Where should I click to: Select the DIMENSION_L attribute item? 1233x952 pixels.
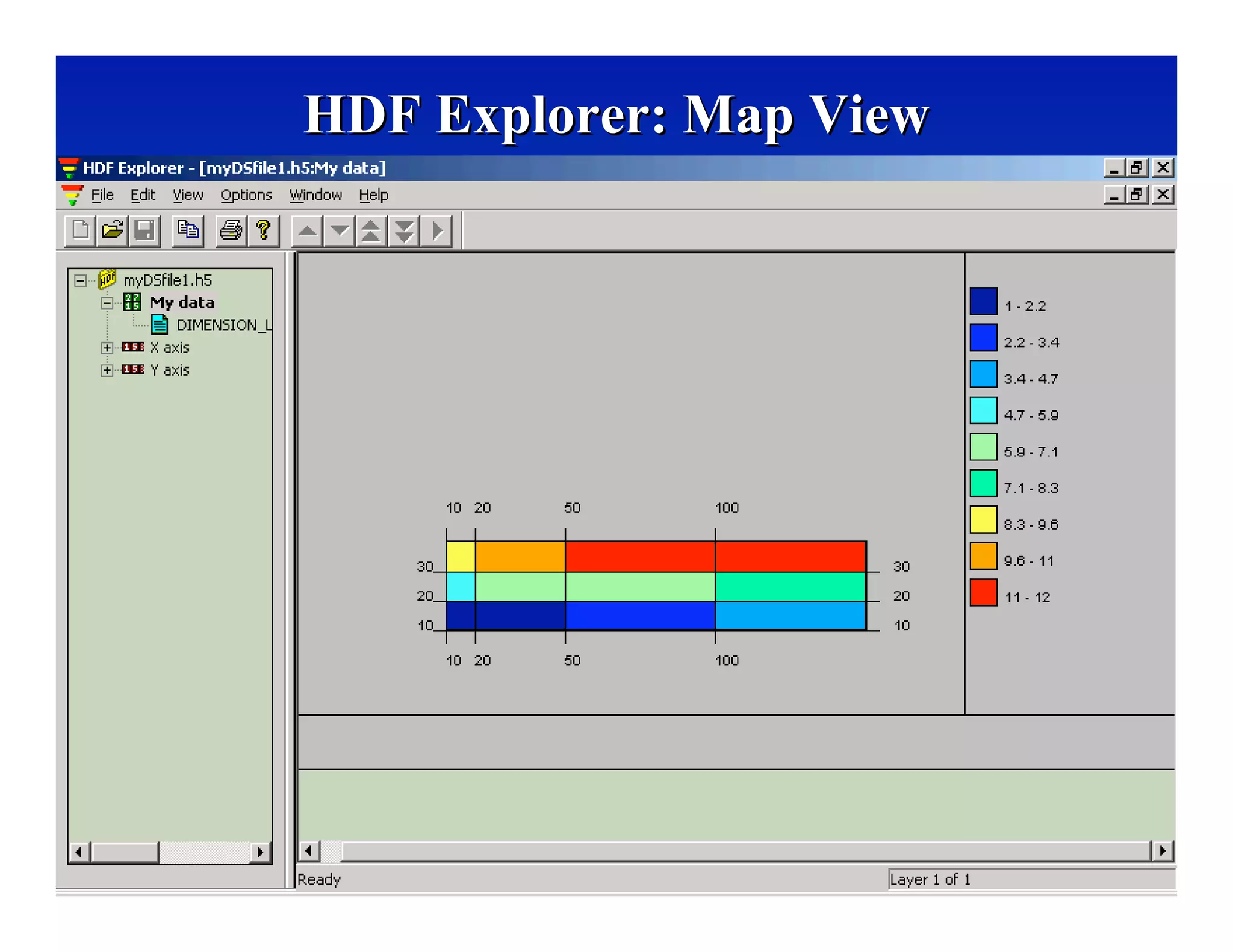click(x=223, y=325)
